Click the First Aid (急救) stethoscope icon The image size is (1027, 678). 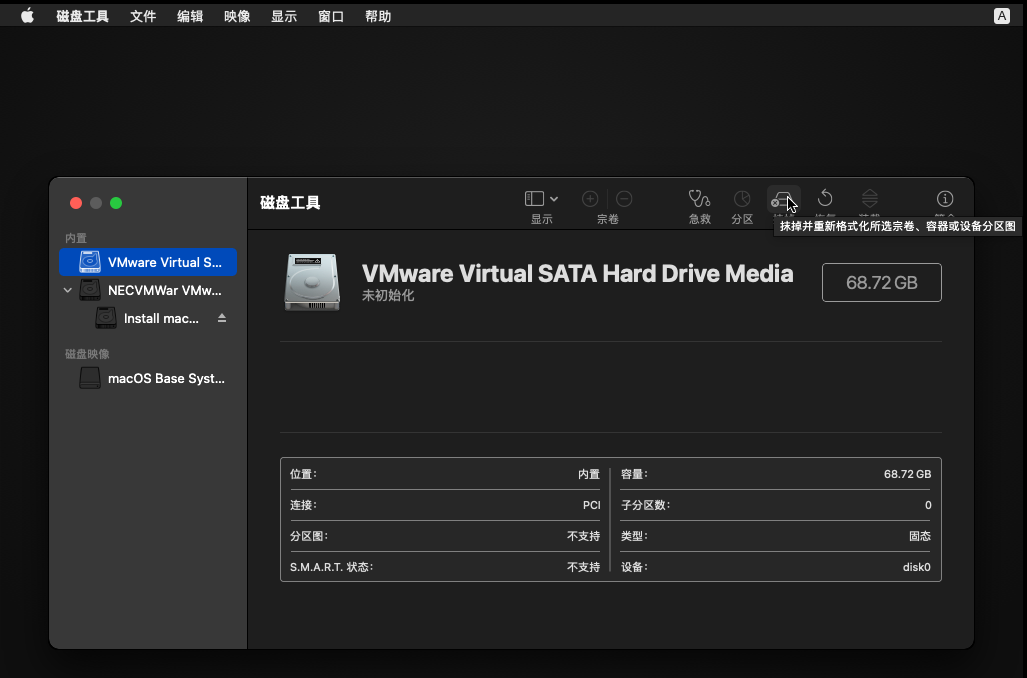pos(699,198)
